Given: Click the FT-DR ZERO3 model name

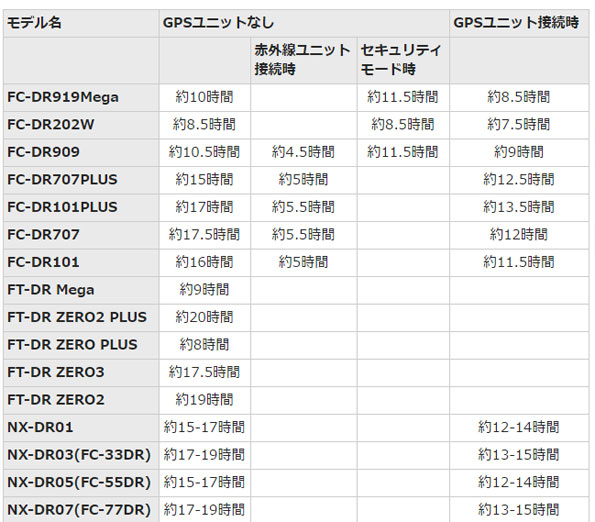Looking at the screenshot, I should coord(55,372).
